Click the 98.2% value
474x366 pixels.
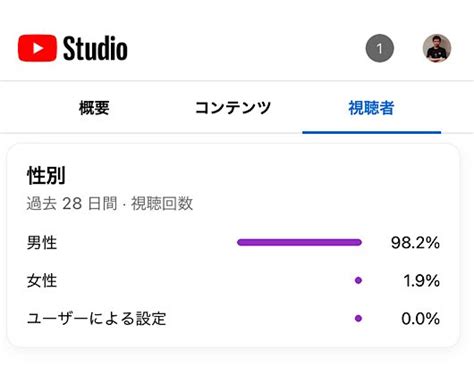coord(415,242)
